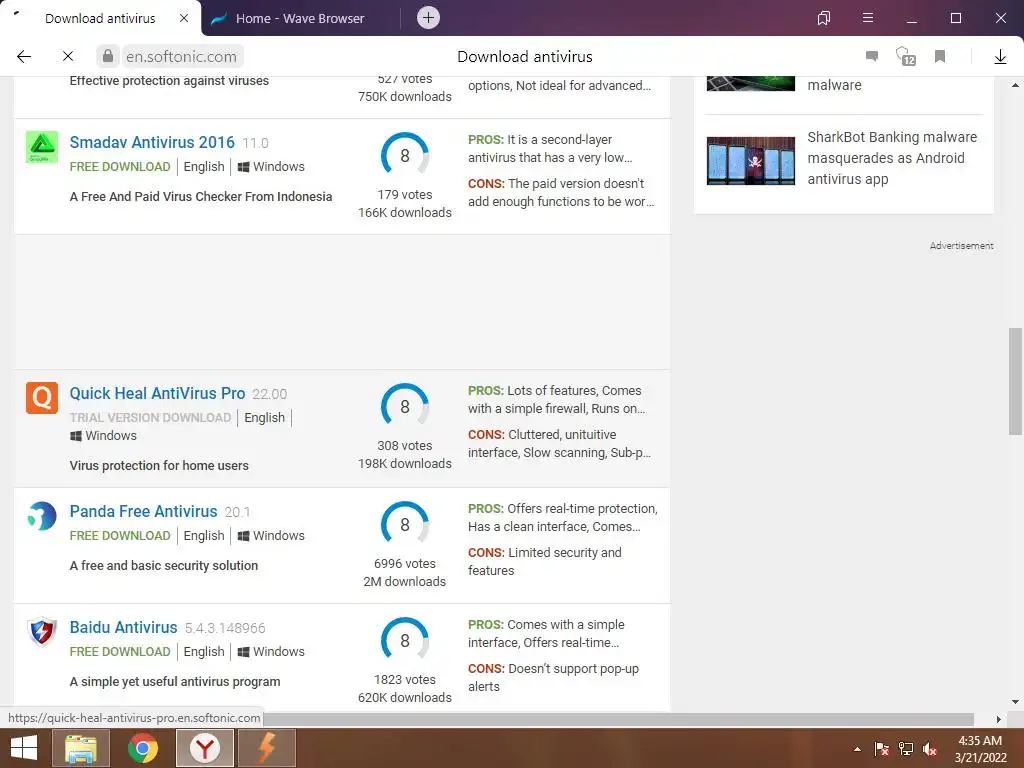Show hidden tray icons arrow
This screenshot has width=1024, height=768.
tap(857, 749)
